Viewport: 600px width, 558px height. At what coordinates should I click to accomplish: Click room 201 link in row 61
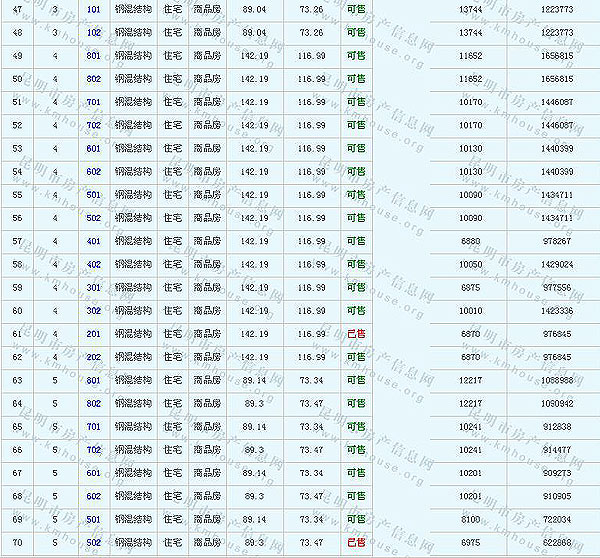point(94,334)
